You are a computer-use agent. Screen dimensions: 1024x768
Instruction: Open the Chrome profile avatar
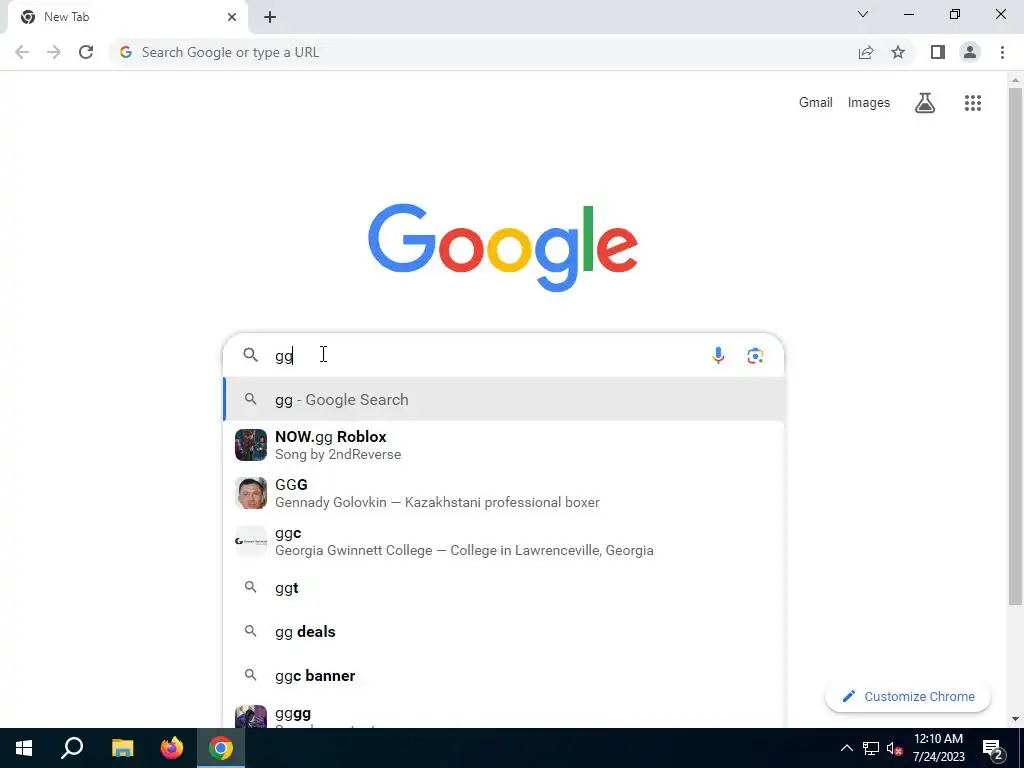(970, 52)
